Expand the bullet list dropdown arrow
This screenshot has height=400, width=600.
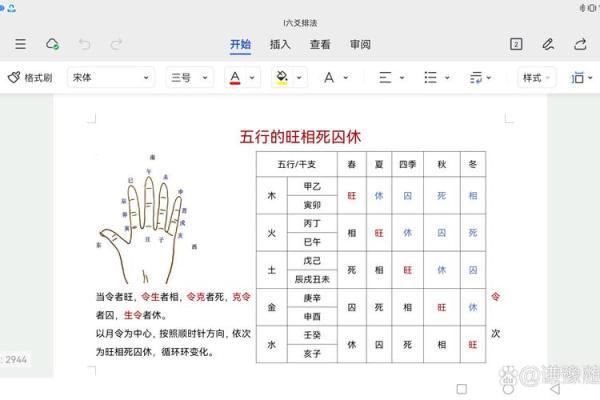point(447,78)
